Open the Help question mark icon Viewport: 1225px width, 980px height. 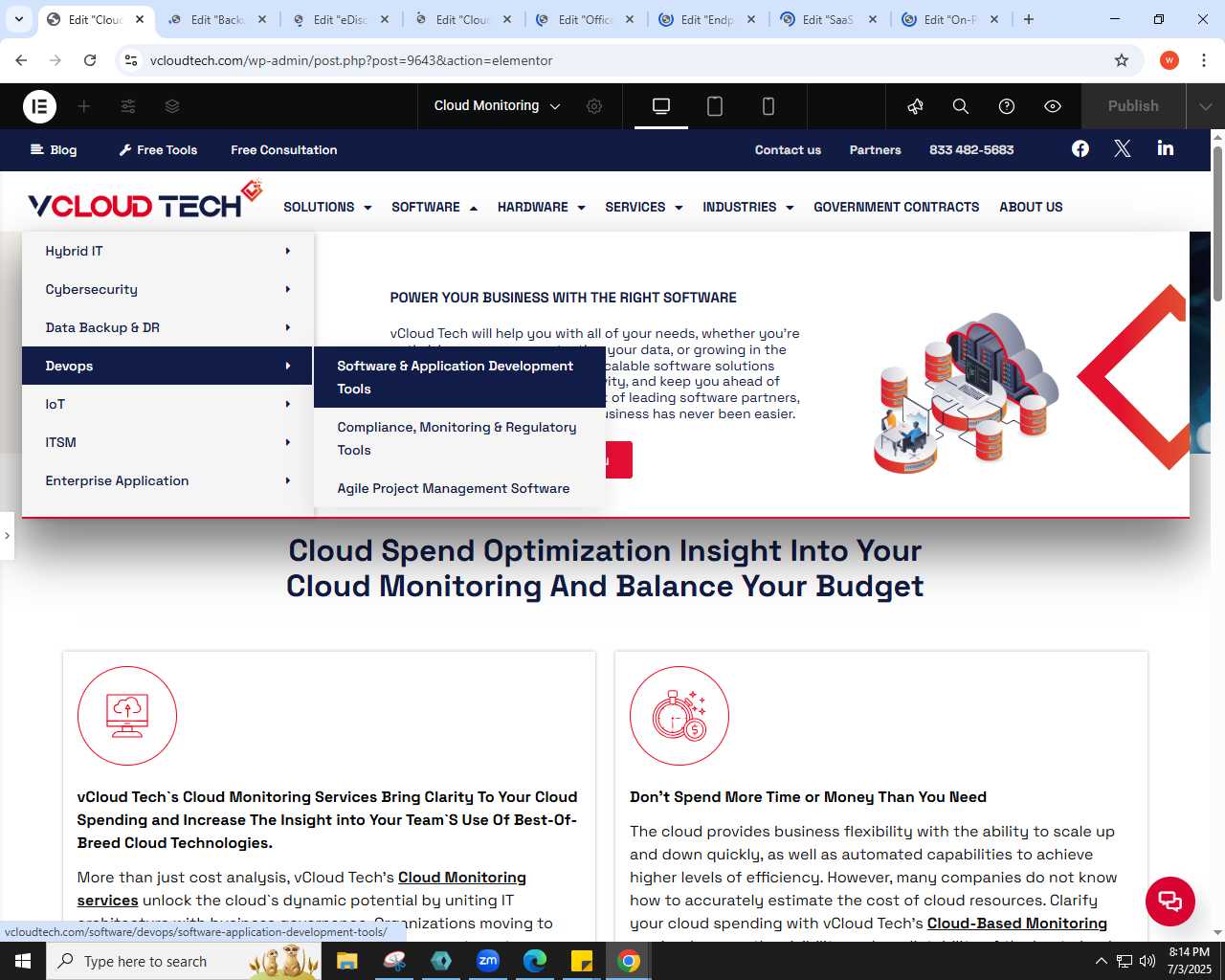point(1007,106)
